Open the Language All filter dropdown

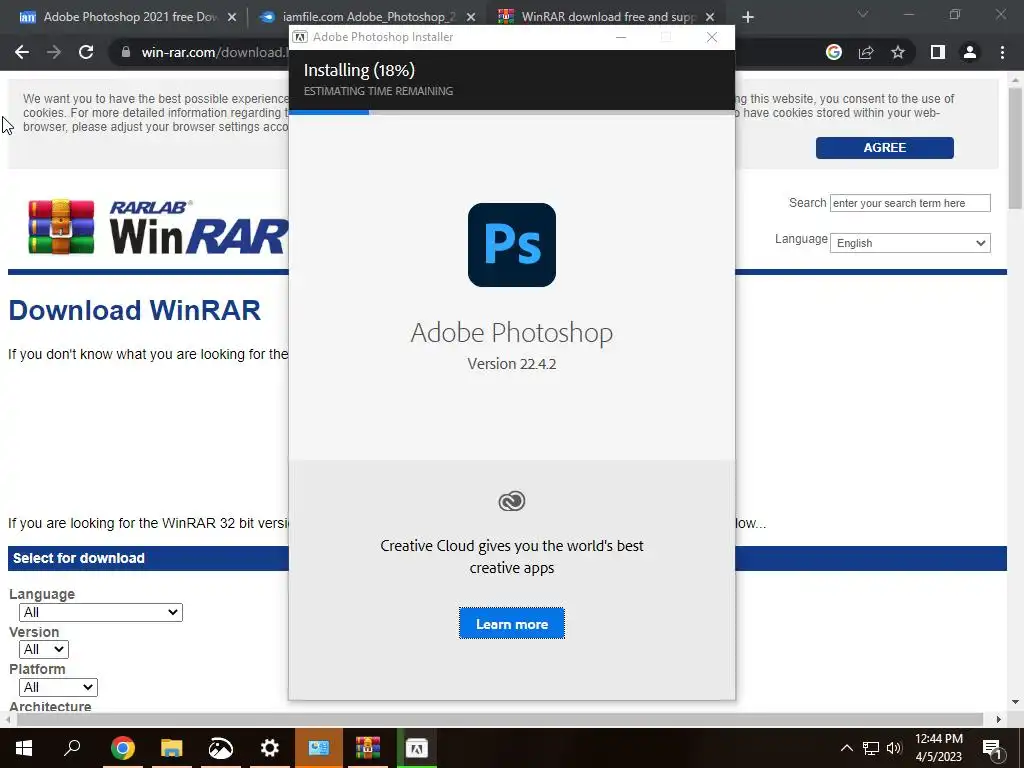(101, 612)
